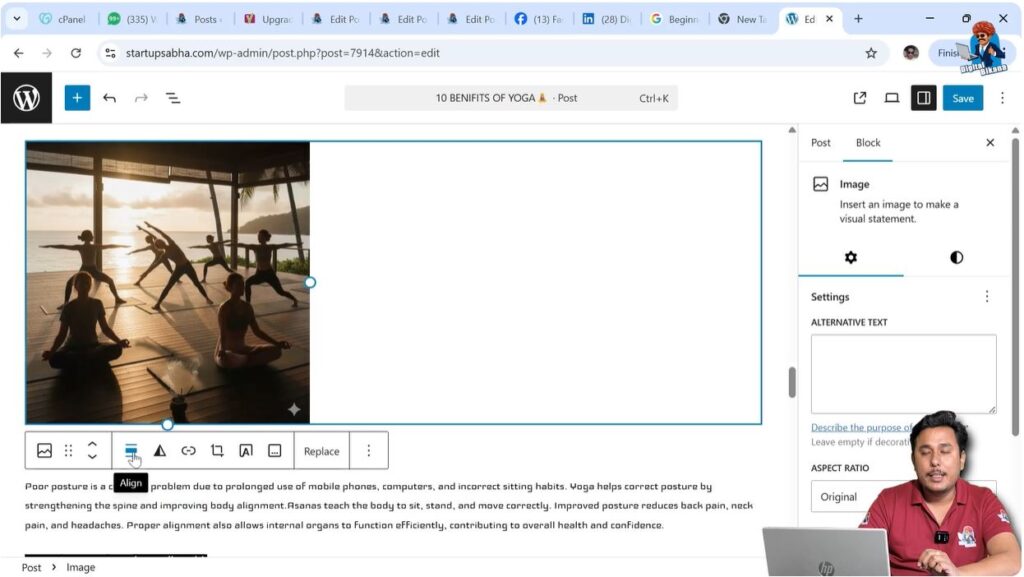This screenshot has width=1024, height=577.
Task: Toggle the settings sidebar panel
Action: [923, 97]
